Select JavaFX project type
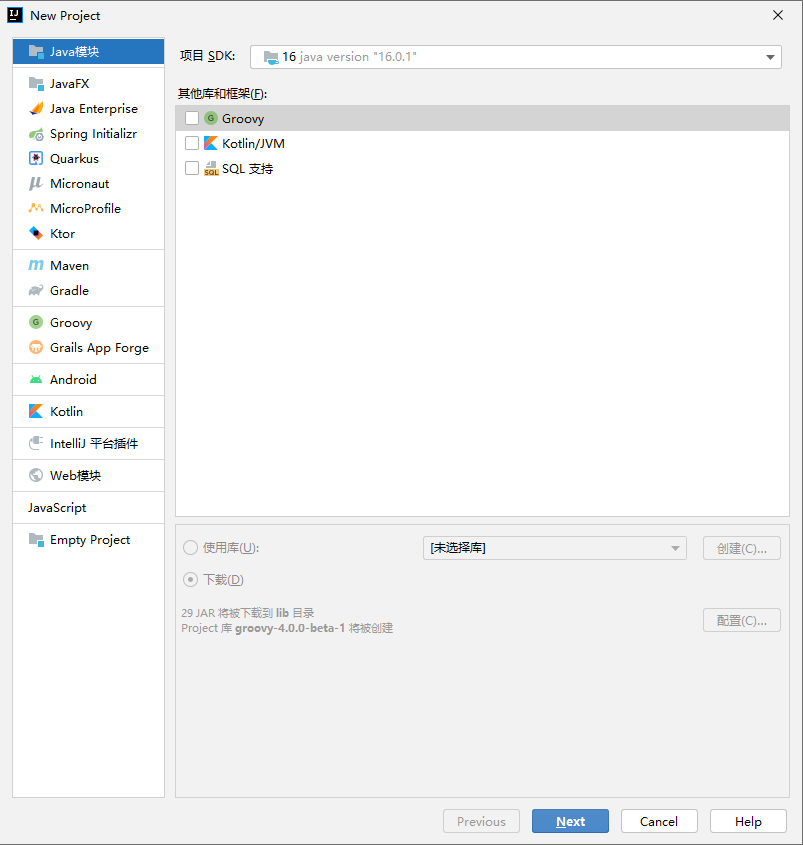 88,84
